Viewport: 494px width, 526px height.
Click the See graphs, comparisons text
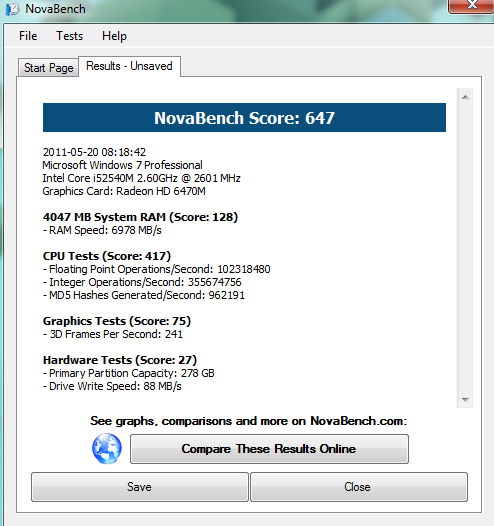[x=248, y=421]
